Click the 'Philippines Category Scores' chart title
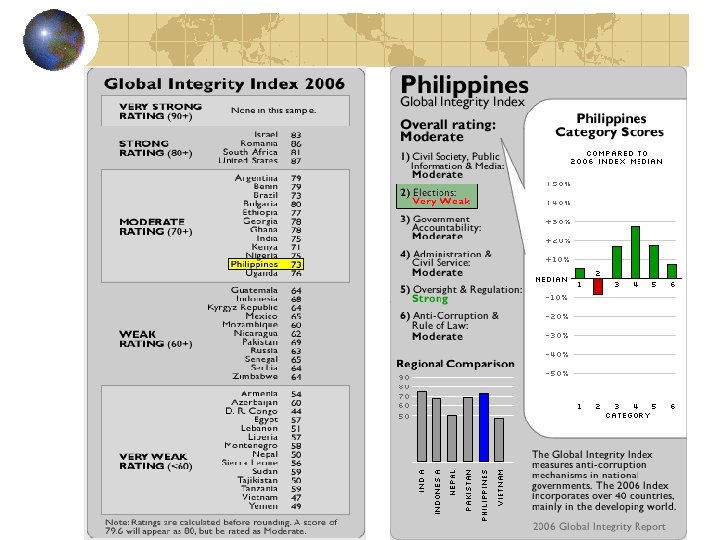The height and width of the screenshot is (540, 720). point(610,125)
